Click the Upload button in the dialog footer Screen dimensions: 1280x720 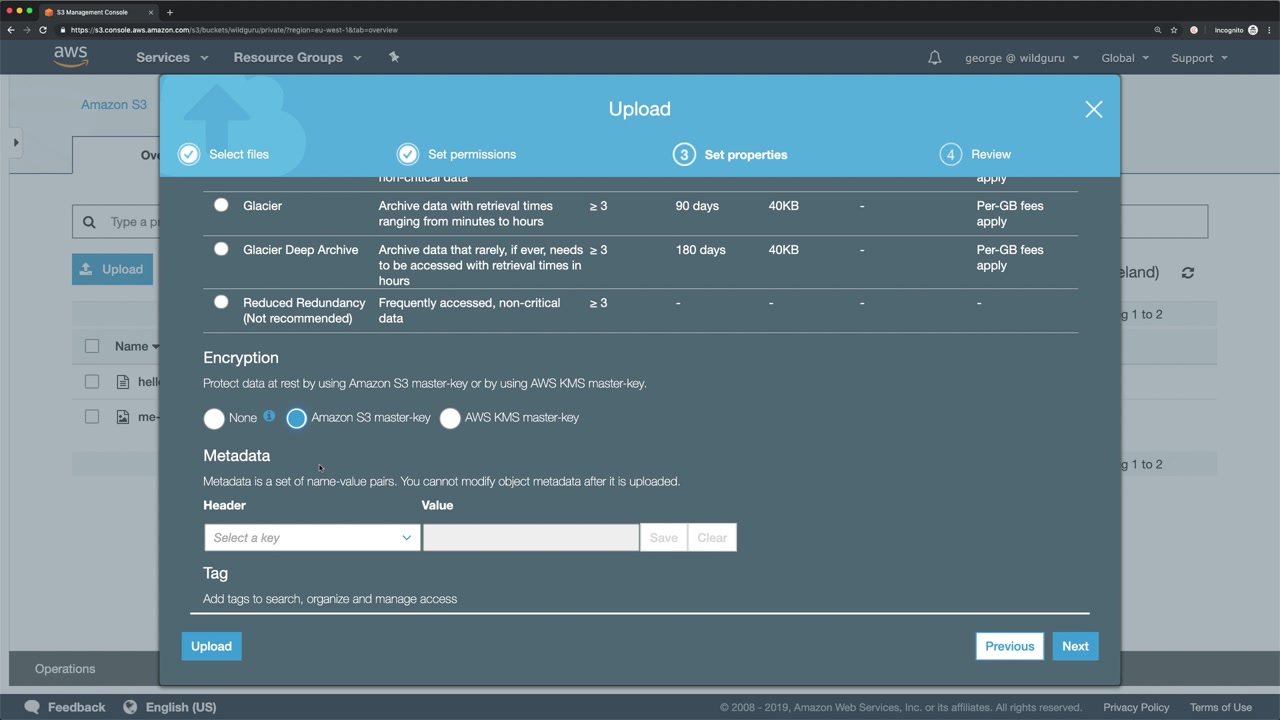(x=211, y=646)
